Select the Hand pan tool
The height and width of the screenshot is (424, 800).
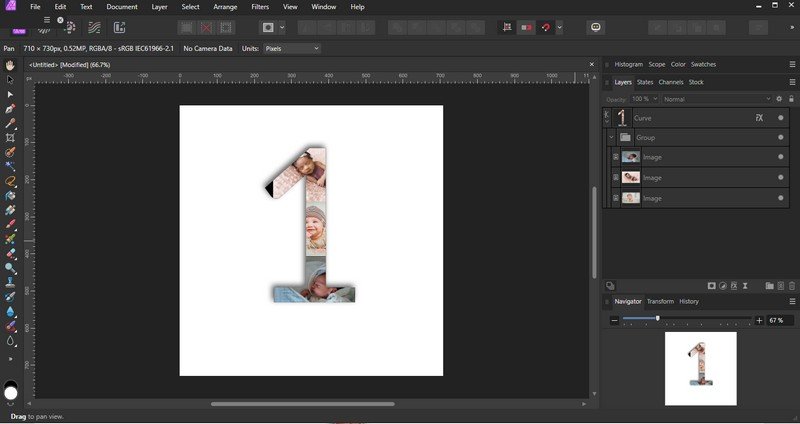pyautogui.click(x=11, y=66)
